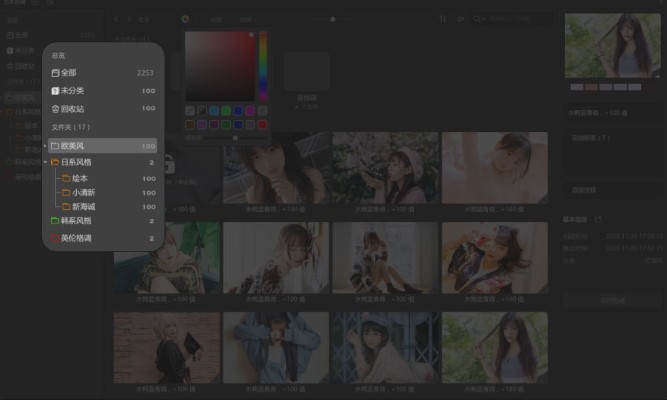667x400 pixels.
Task: Click the rainbow hue slider bar
Action: pos(263,65)
